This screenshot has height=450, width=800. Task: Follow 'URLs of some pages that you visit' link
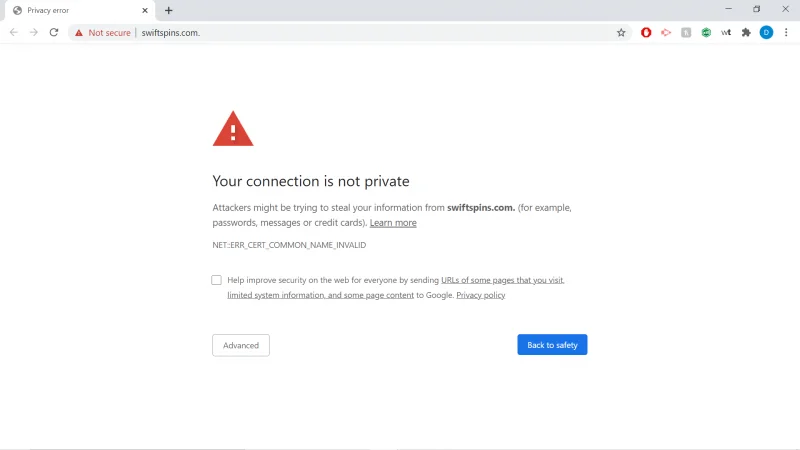tap(503, 280)
